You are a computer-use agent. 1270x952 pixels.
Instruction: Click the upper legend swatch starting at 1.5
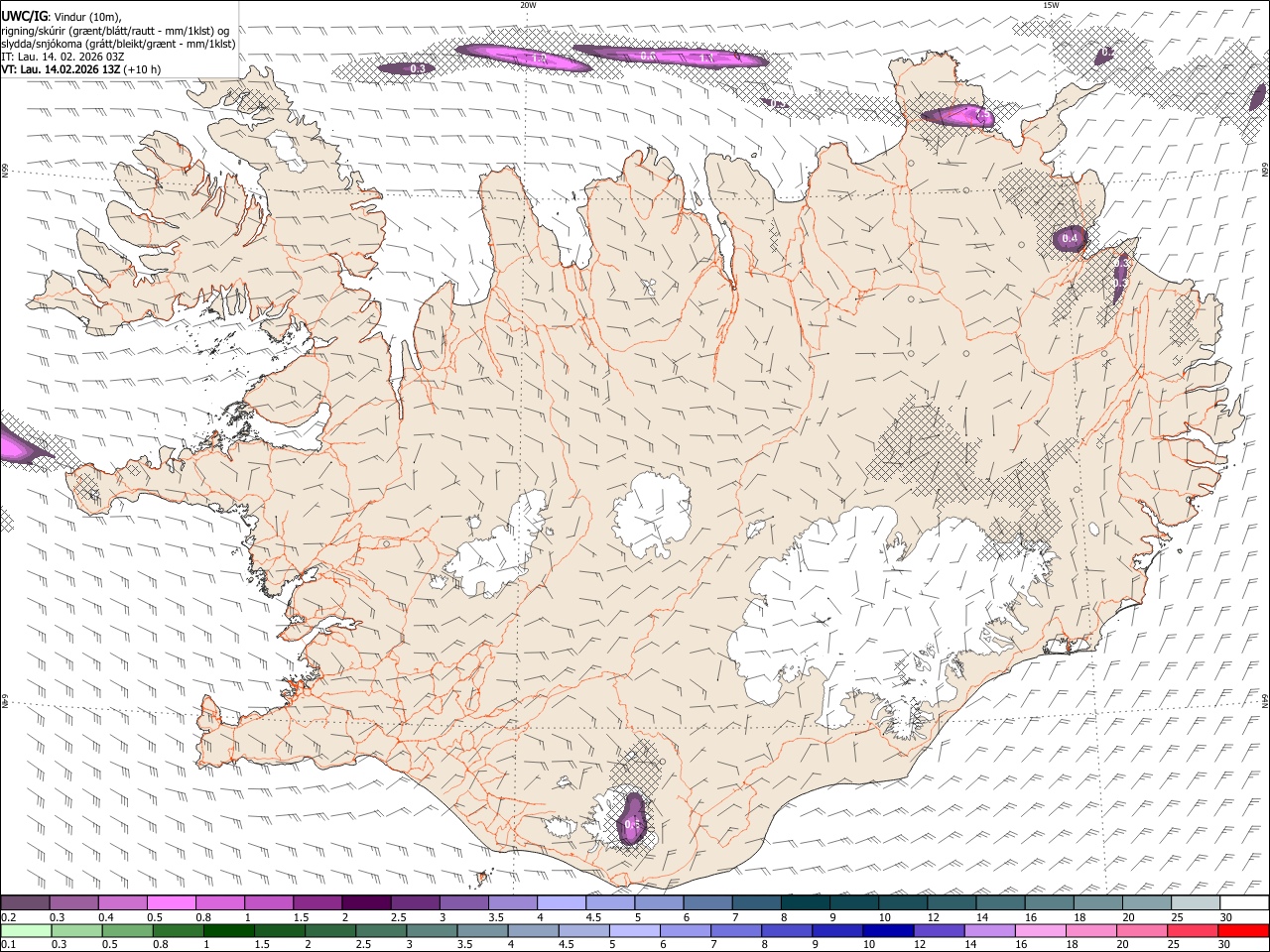tap(317, 902)
